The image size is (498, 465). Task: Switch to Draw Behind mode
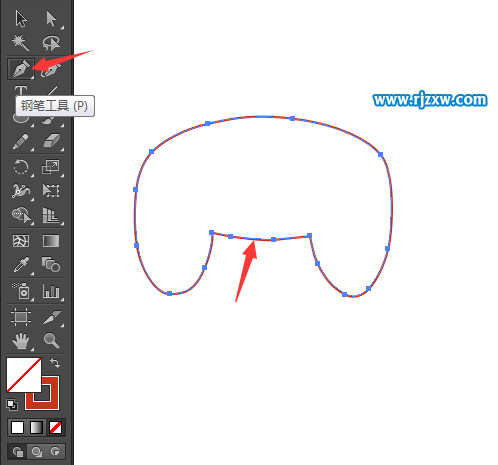click(37, 452)
